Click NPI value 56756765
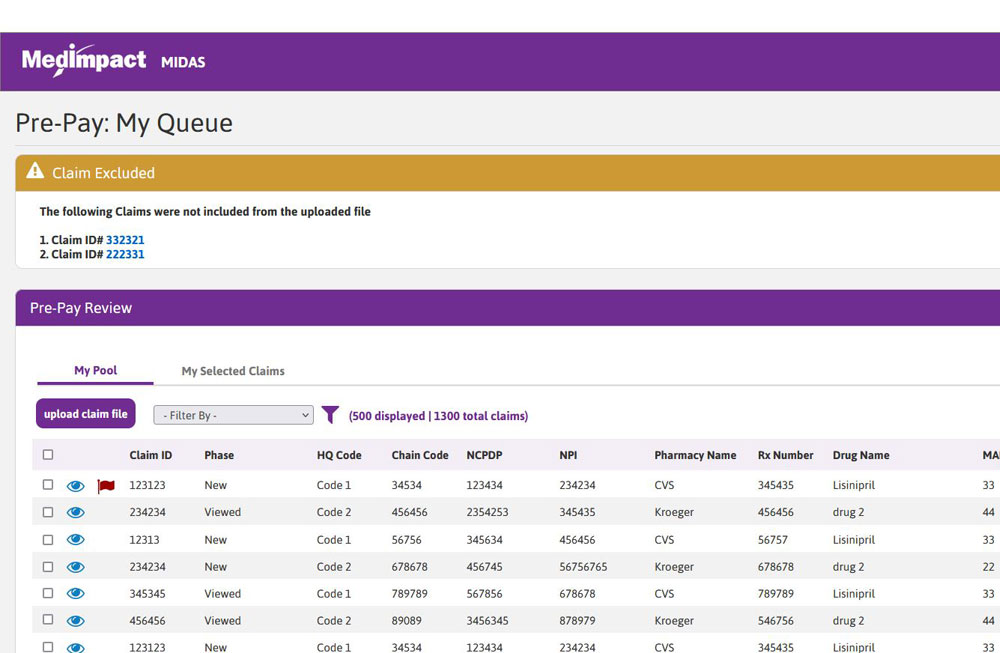This screenshot has height=653, width=1000. point(583,567)
